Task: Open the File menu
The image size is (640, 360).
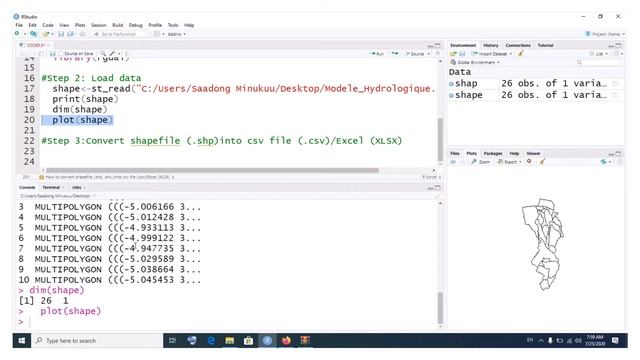Action: [19, 25]
